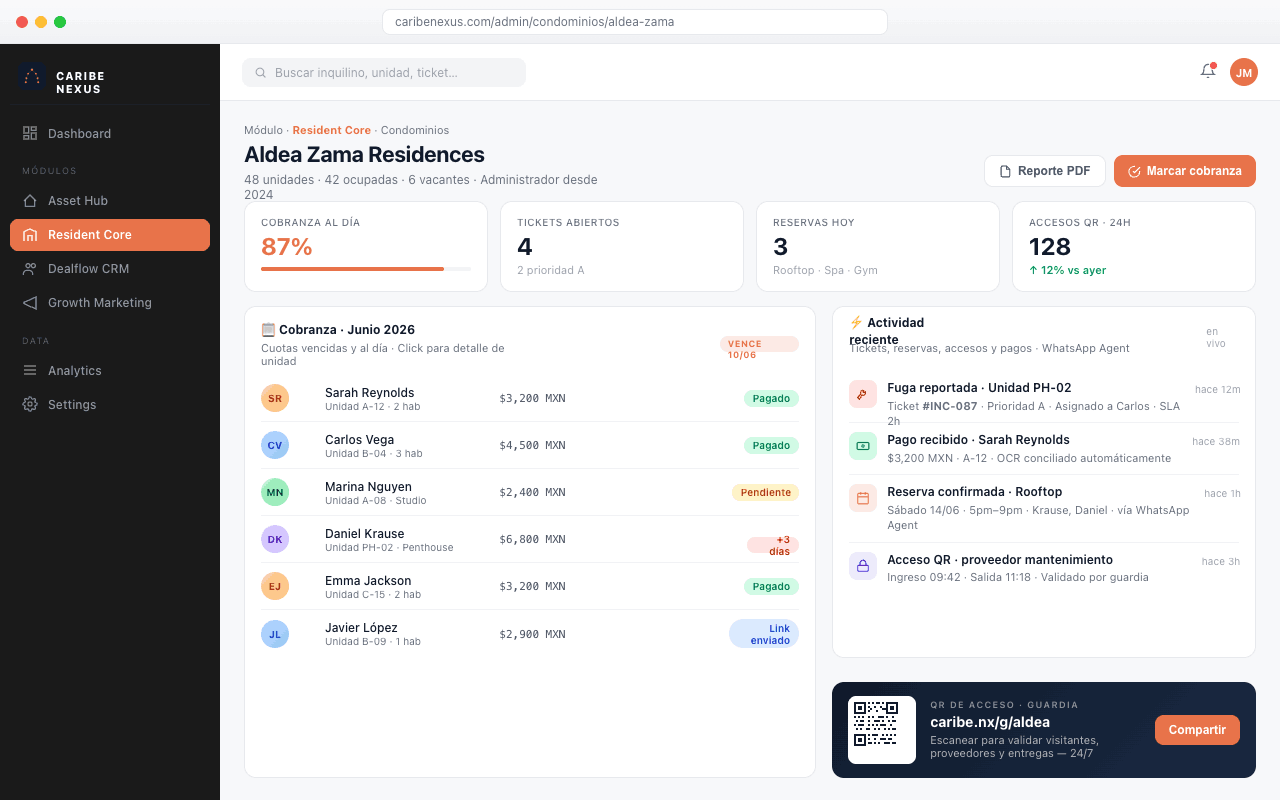Viewport: 1280px width, 800px height.
Task: Click the $2,400 MXN amount
Action: pos(532,492)
